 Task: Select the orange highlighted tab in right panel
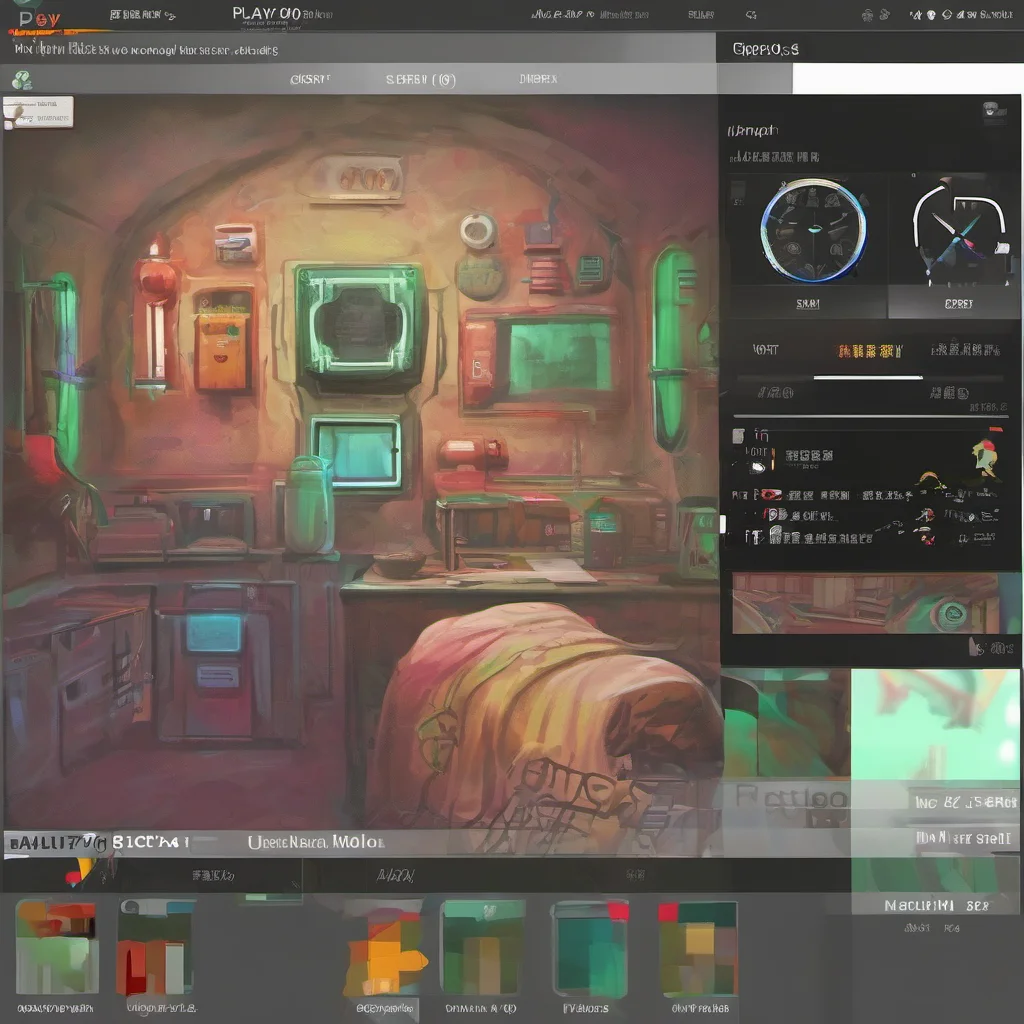click(x=868, y=351)
